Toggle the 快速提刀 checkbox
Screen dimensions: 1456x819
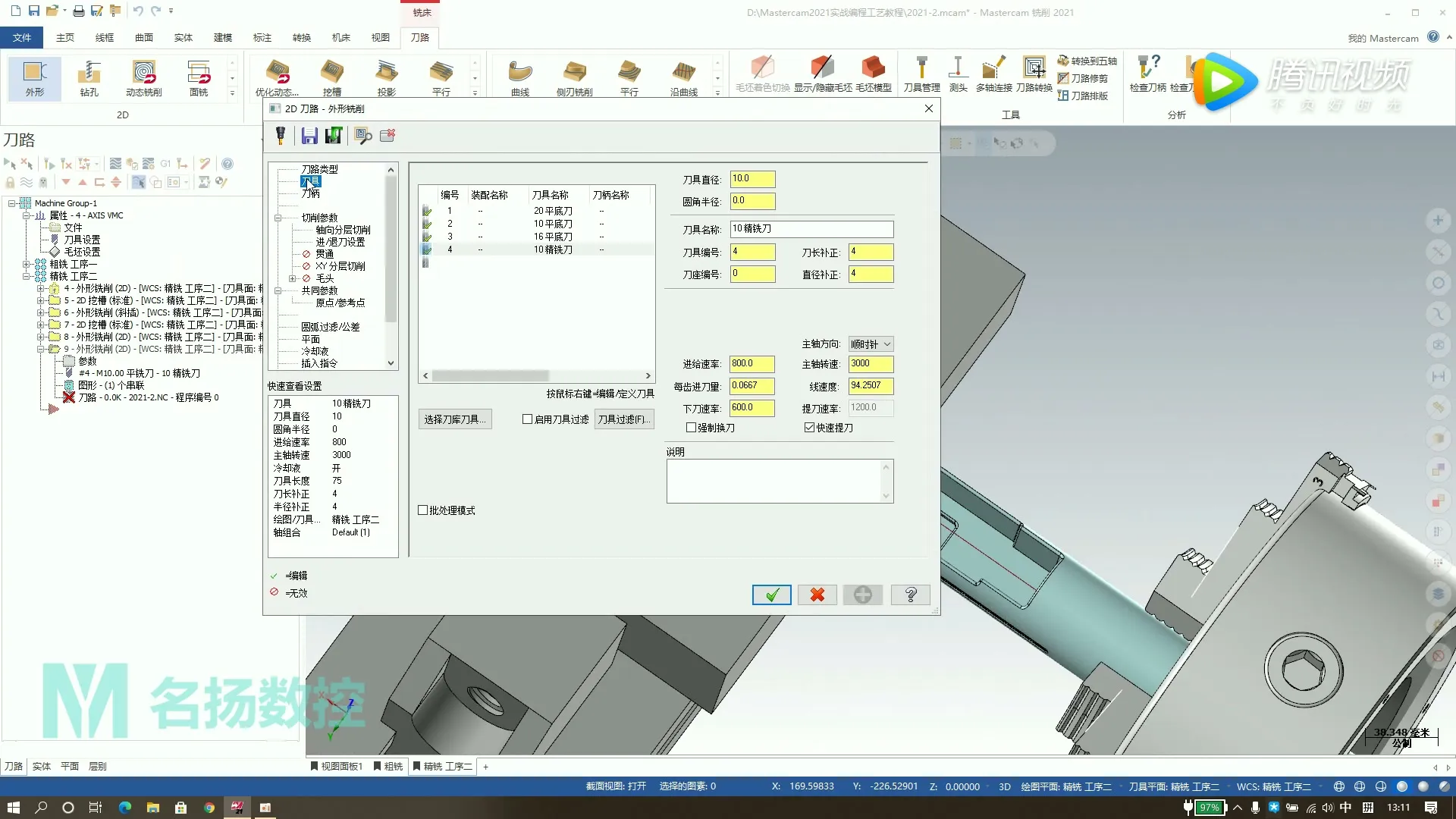coord(809,428)
